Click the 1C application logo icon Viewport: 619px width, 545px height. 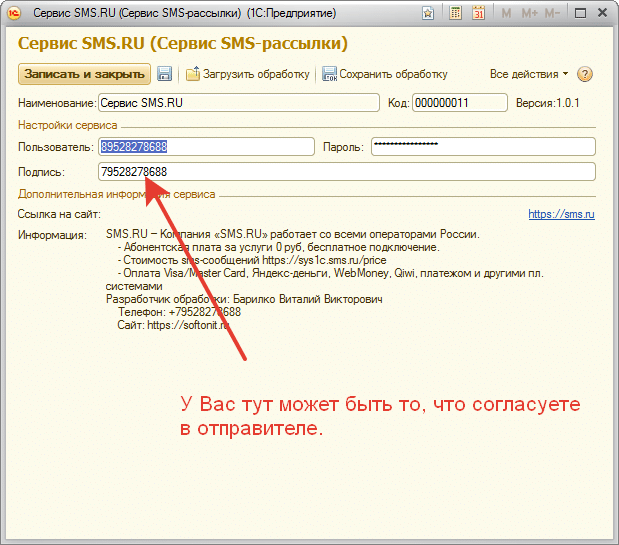click(x=14, y=14)
